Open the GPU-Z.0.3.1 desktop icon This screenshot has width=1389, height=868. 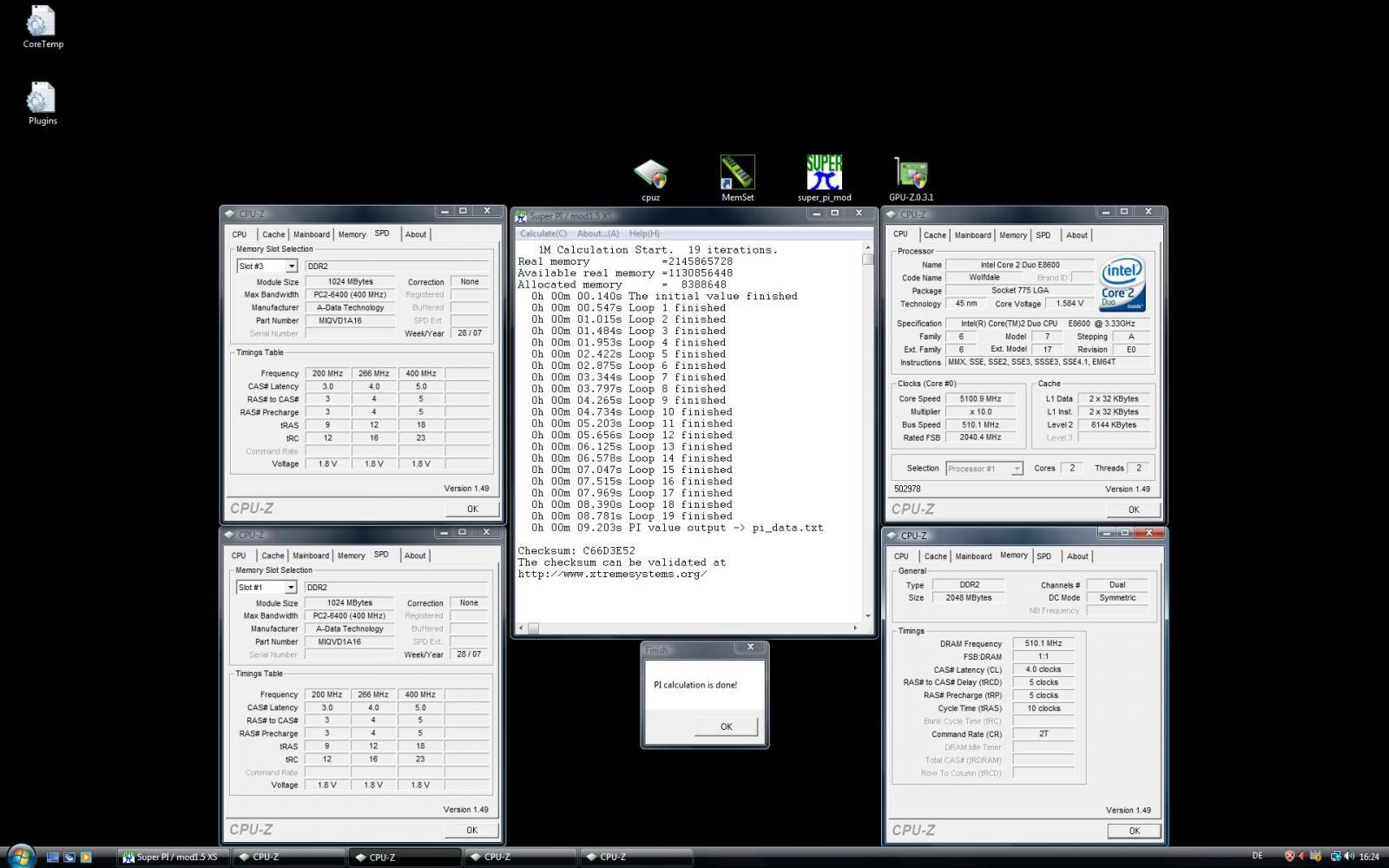pos(911,180)
